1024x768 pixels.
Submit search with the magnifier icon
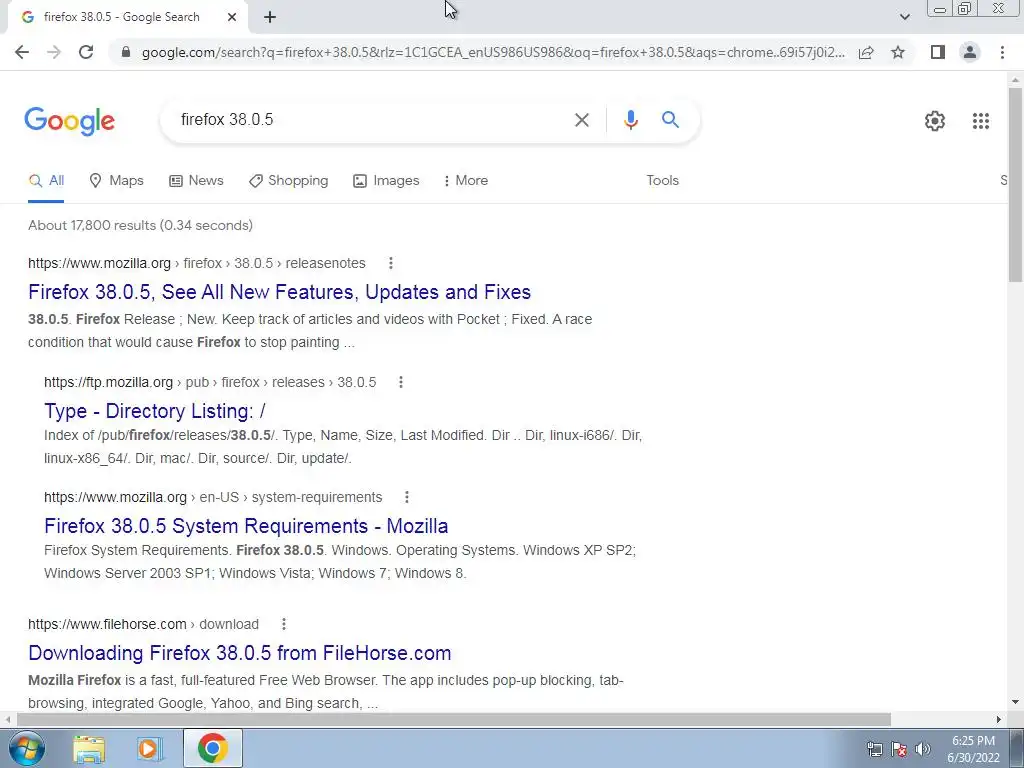pos(670,120)
